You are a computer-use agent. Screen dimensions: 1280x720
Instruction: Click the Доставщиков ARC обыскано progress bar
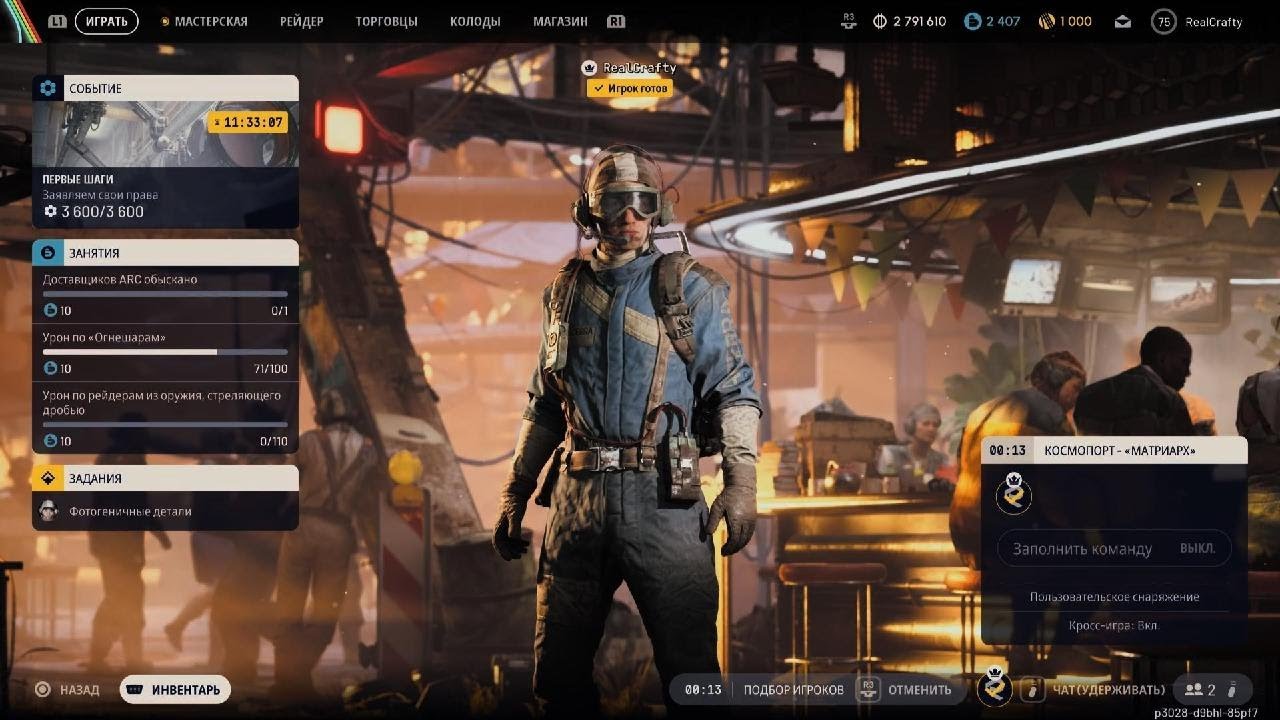click(165, 294)
